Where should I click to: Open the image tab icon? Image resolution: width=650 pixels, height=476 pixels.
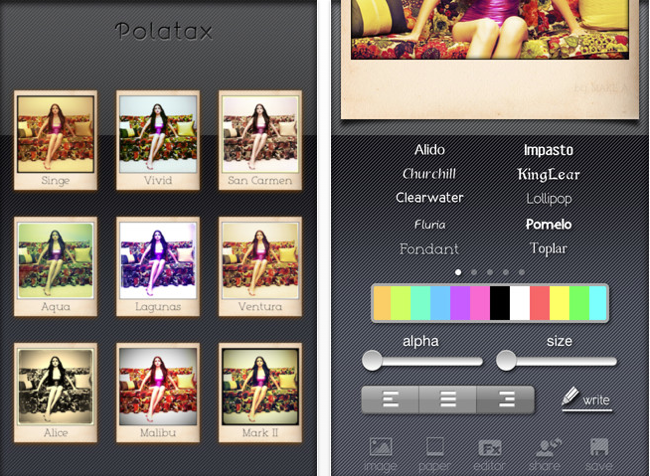click(381, 447)
